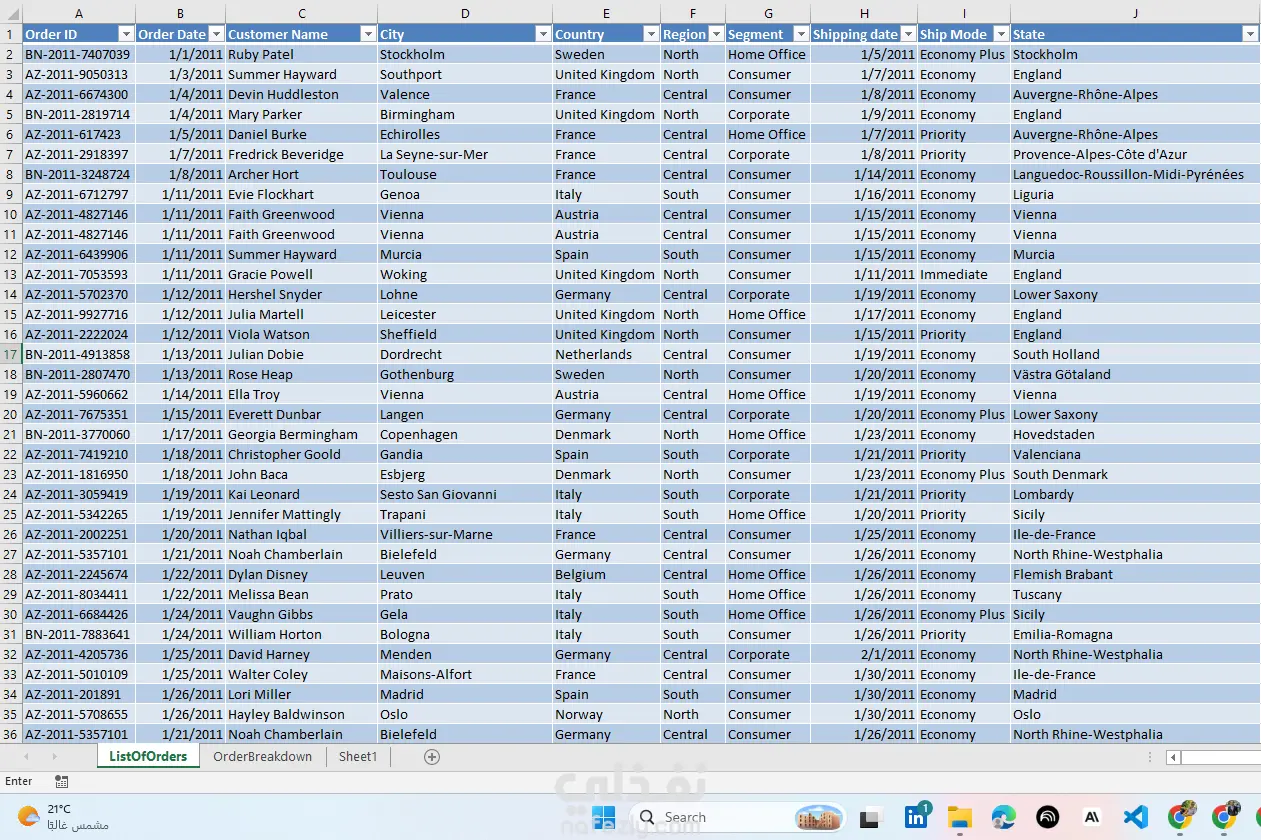Screen dimensions: 1261x840
Task: Add a new sheet with the plus button
Action: click(432, 757)
